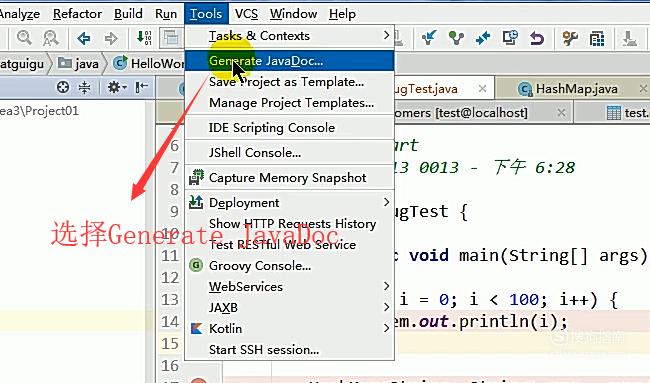This screenshot has height=383, width=650.
Task: Open Project Structure toolbar icon
Action: (597, 39)
